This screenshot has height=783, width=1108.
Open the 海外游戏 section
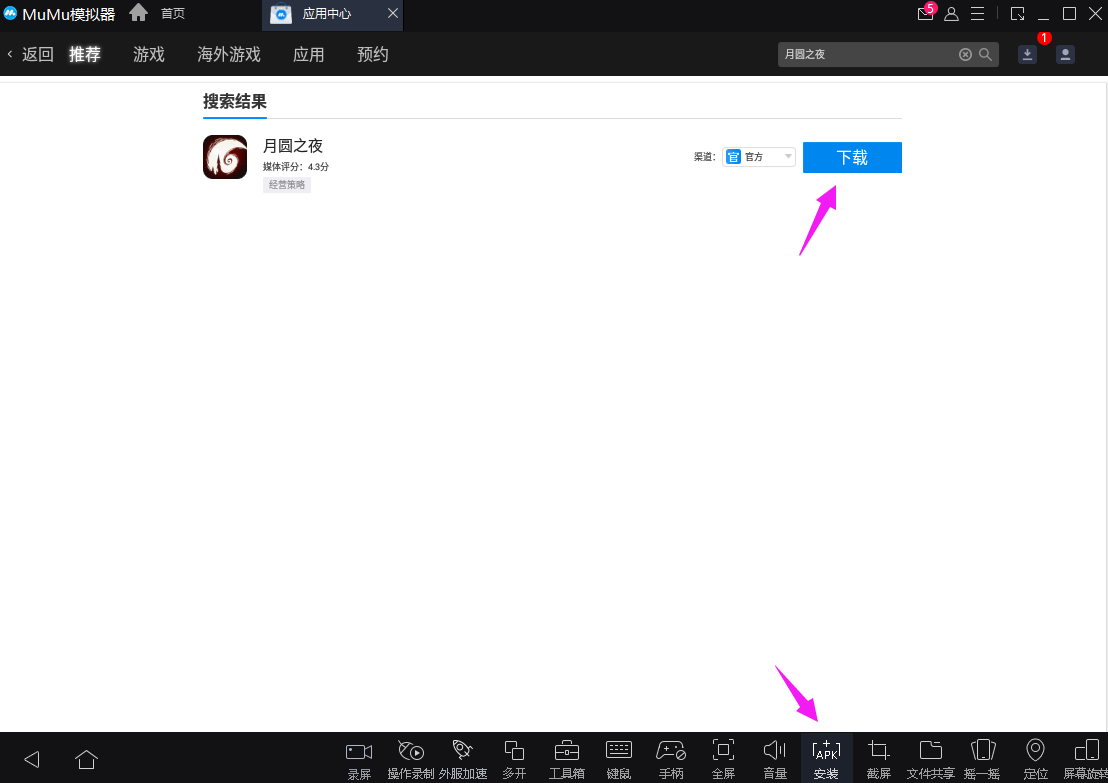229,54
